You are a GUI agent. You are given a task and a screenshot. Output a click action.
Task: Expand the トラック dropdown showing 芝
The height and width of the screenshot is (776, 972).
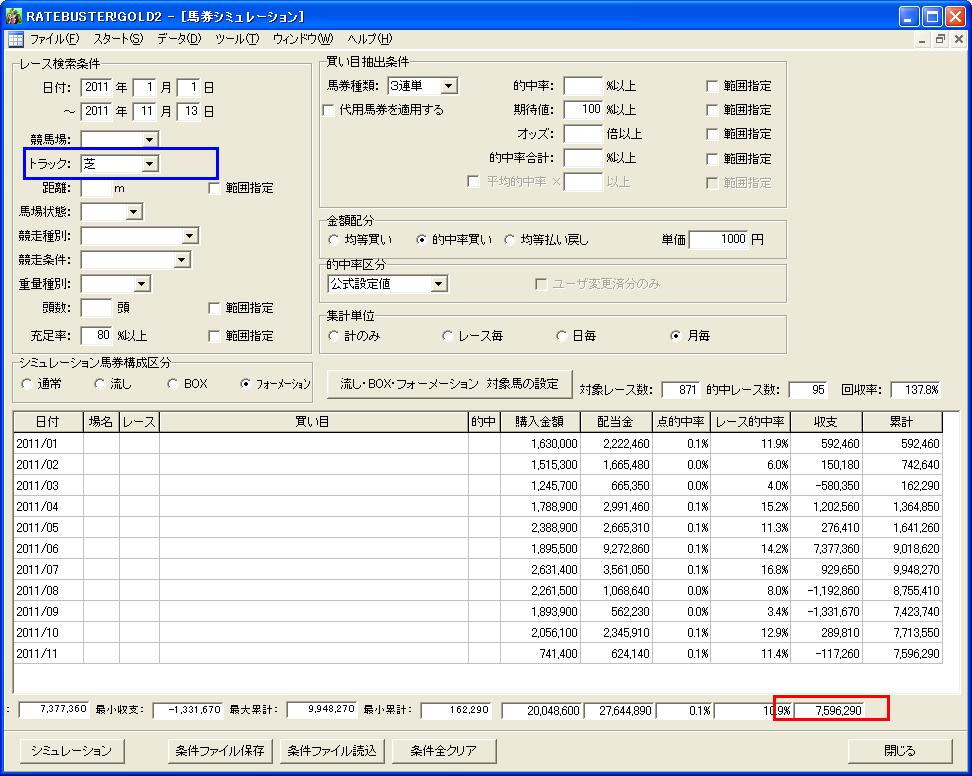click(149, 164)
